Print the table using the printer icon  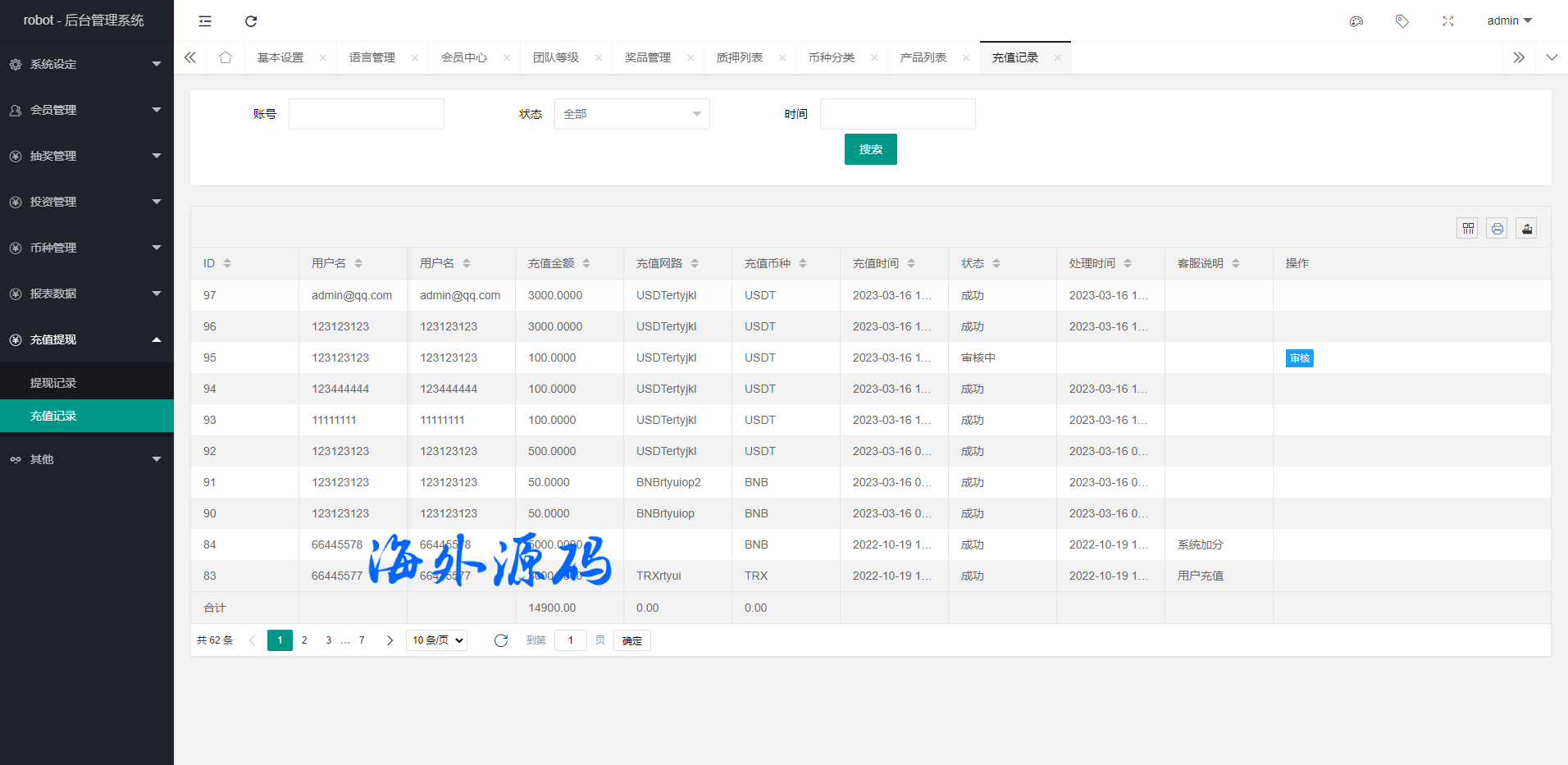1497,229
